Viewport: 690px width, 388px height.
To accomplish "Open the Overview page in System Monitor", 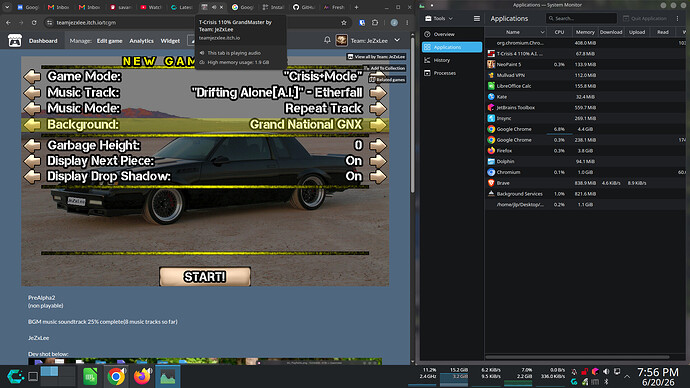I will (452, 34).
